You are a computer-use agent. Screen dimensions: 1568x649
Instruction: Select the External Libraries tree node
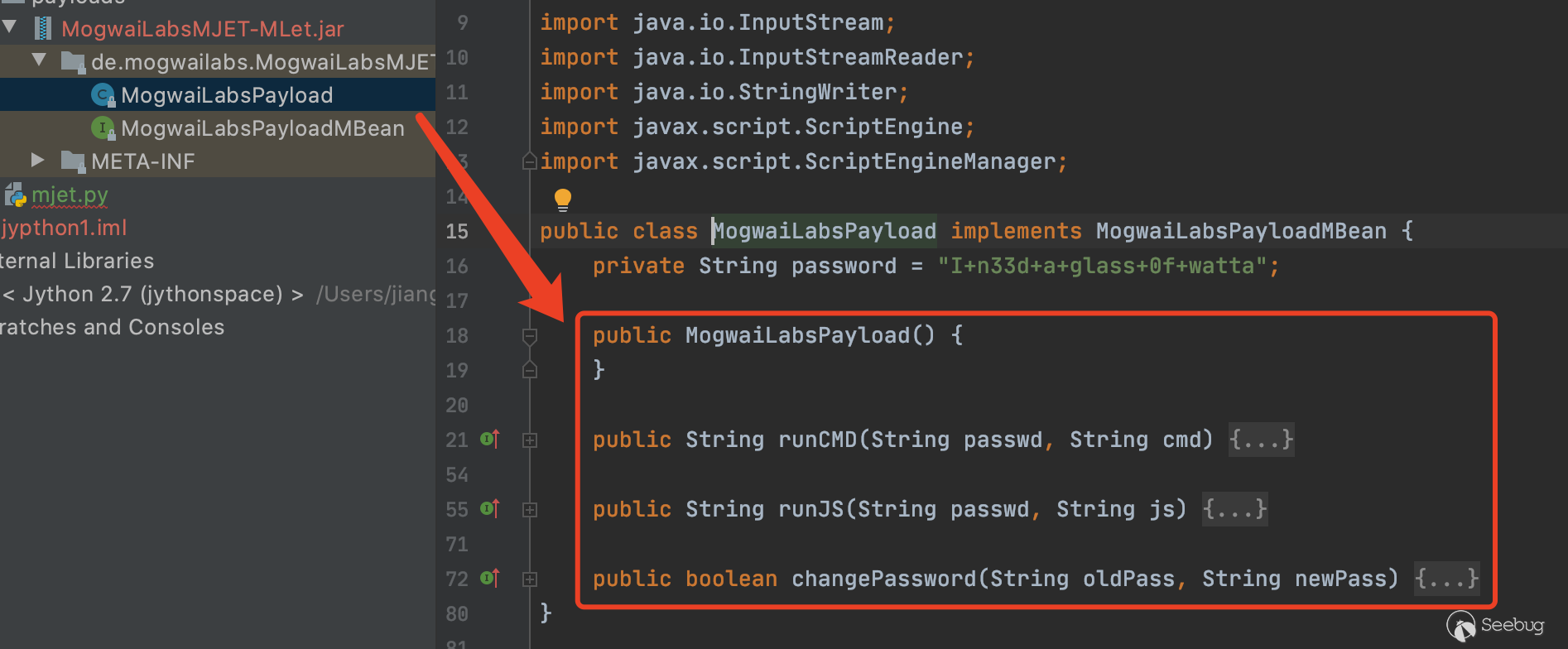pyautogui.click(x=77, y=261)
